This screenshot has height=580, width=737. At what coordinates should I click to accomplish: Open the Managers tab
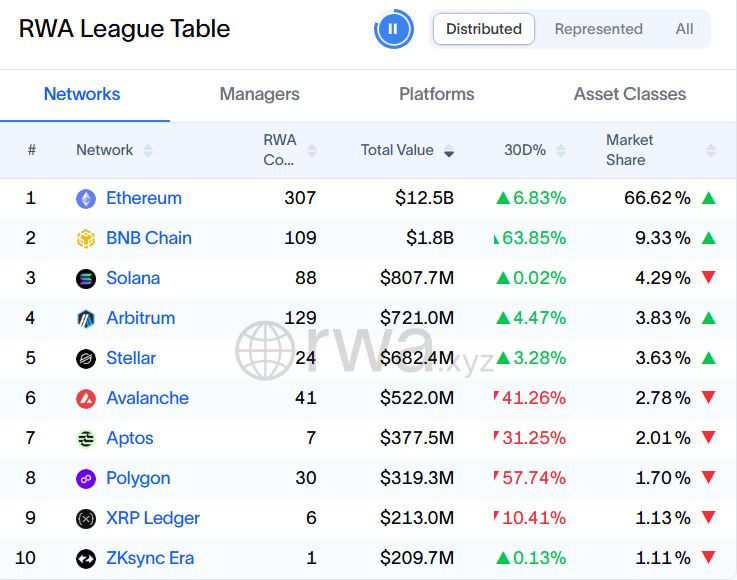[259, 94]
